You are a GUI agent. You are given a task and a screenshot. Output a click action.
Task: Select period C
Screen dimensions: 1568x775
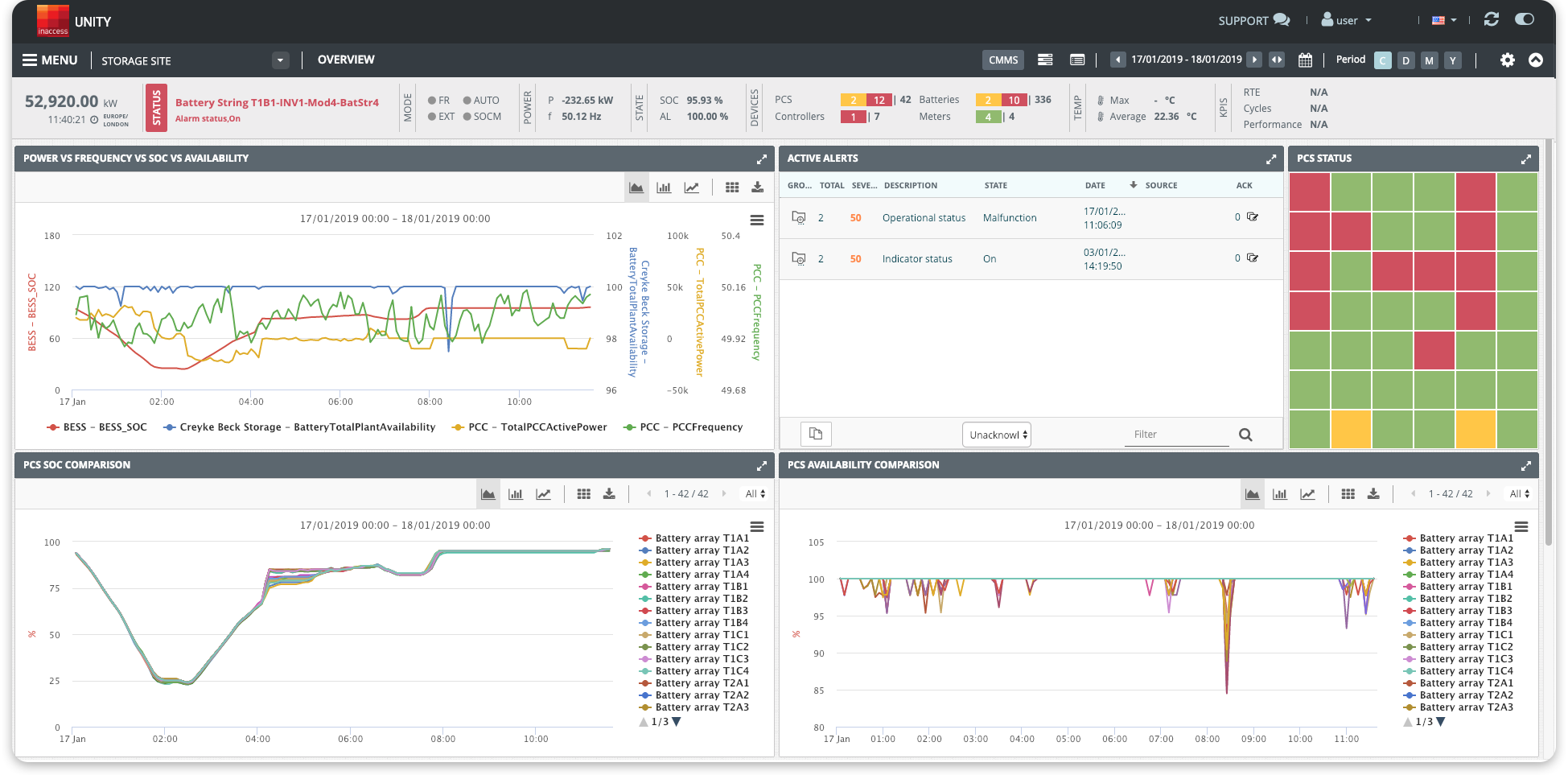1383,60
